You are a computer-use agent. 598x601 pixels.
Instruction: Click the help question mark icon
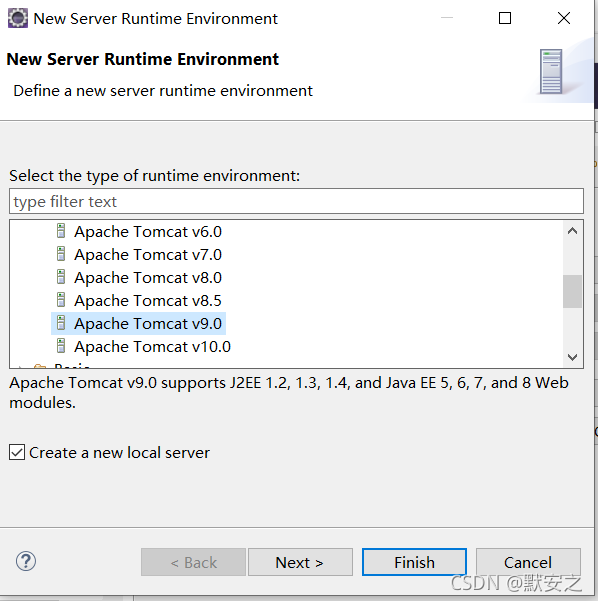[26, 562]
